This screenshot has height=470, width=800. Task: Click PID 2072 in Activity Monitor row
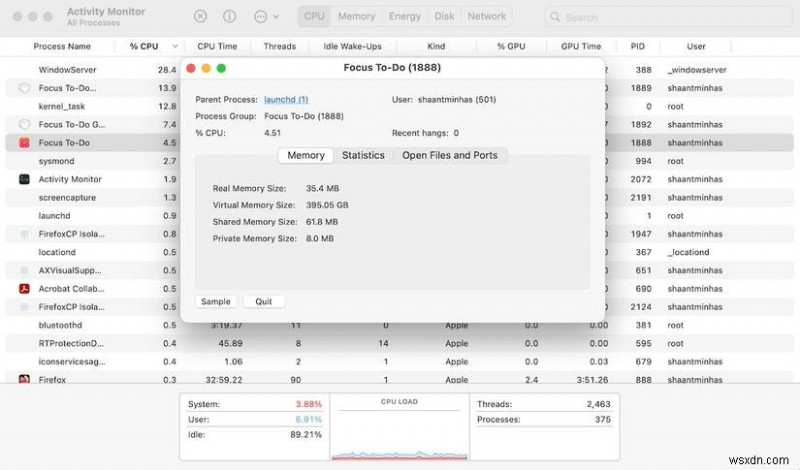(x=641, y=179)
